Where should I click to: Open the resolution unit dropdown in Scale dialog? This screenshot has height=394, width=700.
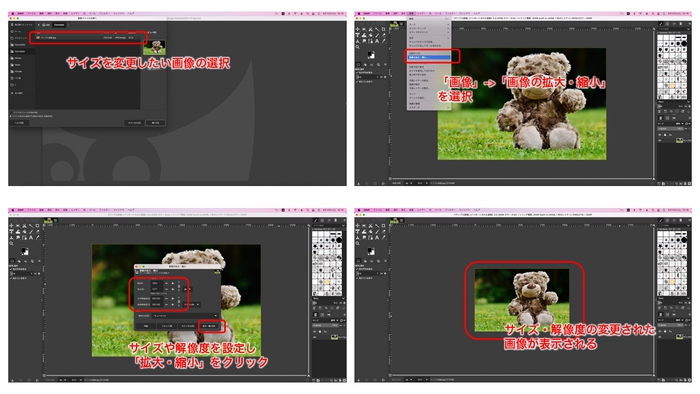click(192, 304)
